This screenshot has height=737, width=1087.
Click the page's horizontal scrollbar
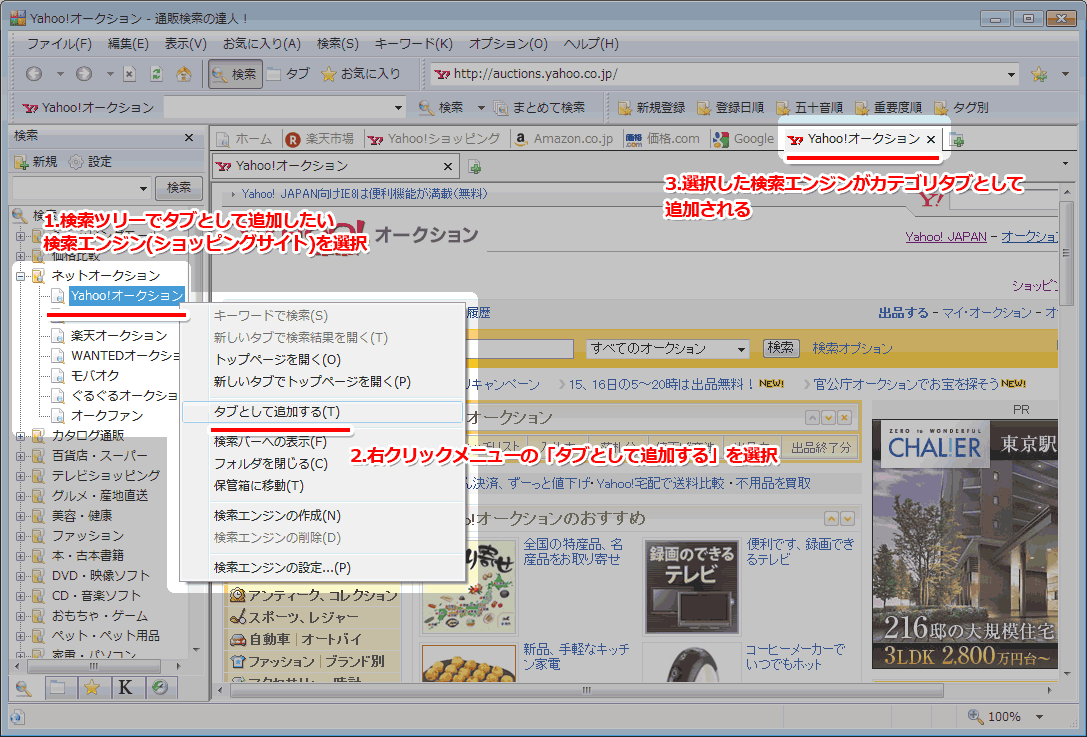click(586, 691)
